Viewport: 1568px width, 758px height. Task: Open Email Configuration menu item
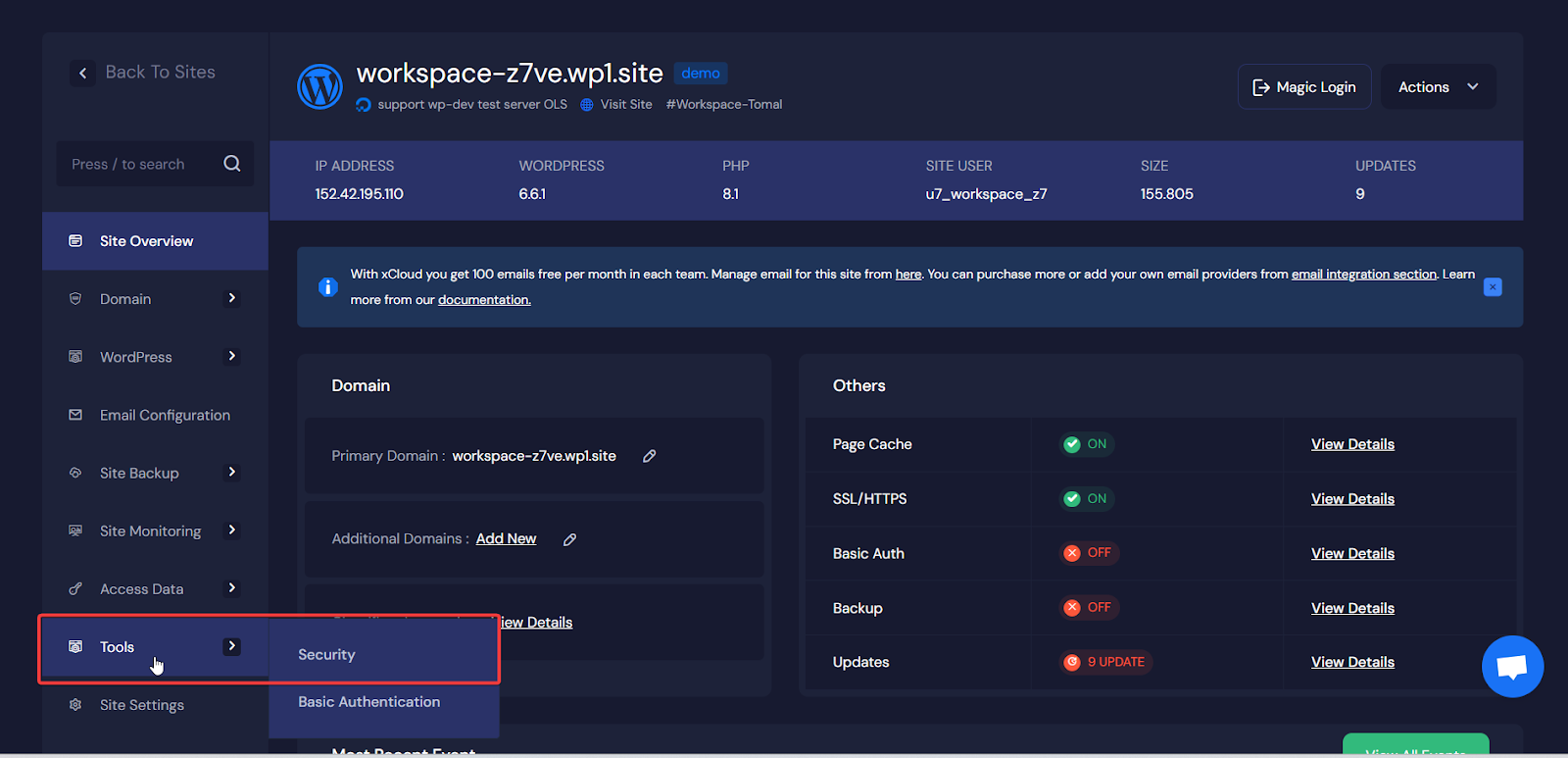pos(155,415)
